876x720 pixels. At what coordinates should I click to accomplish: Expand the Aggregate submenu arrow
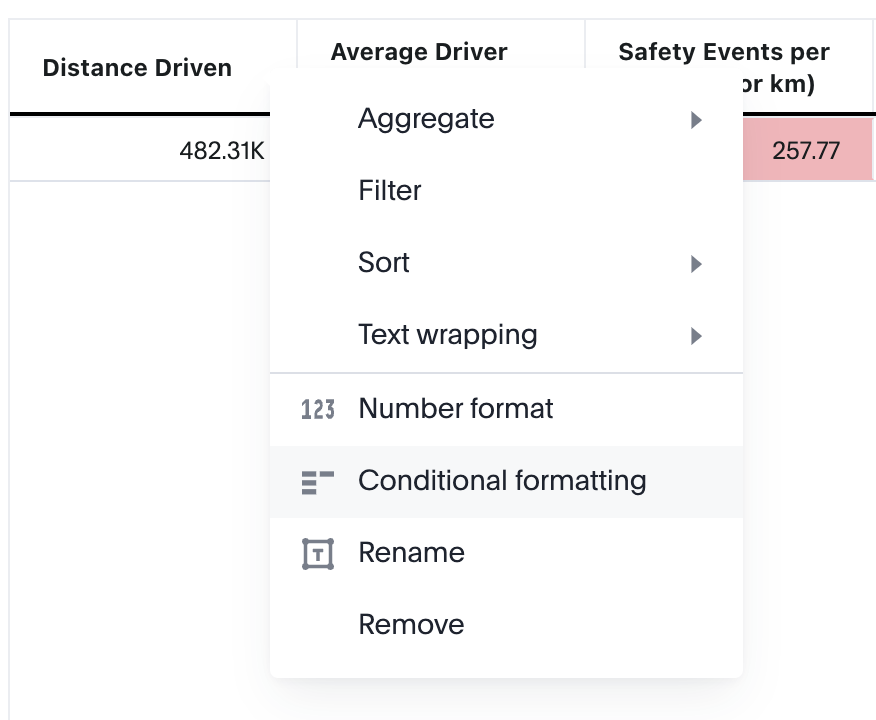click(696, 120)
